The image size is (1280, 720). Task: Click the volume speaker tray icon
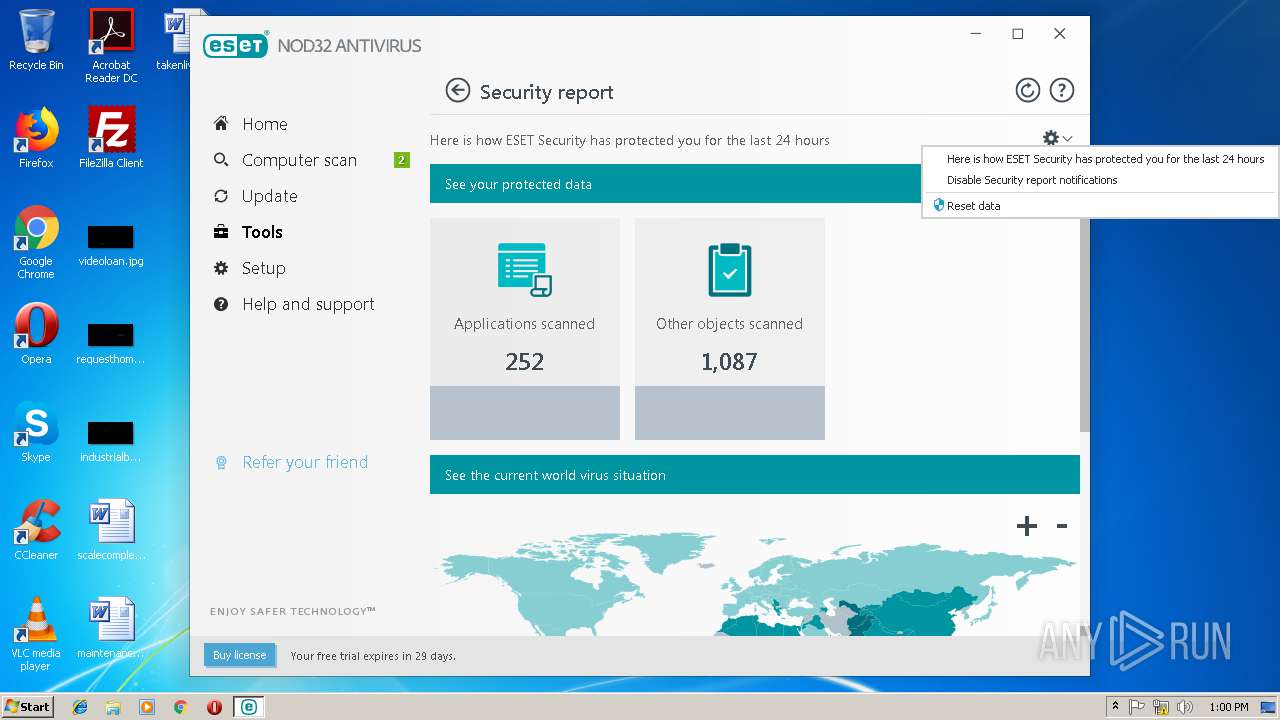click(1185, 707)
